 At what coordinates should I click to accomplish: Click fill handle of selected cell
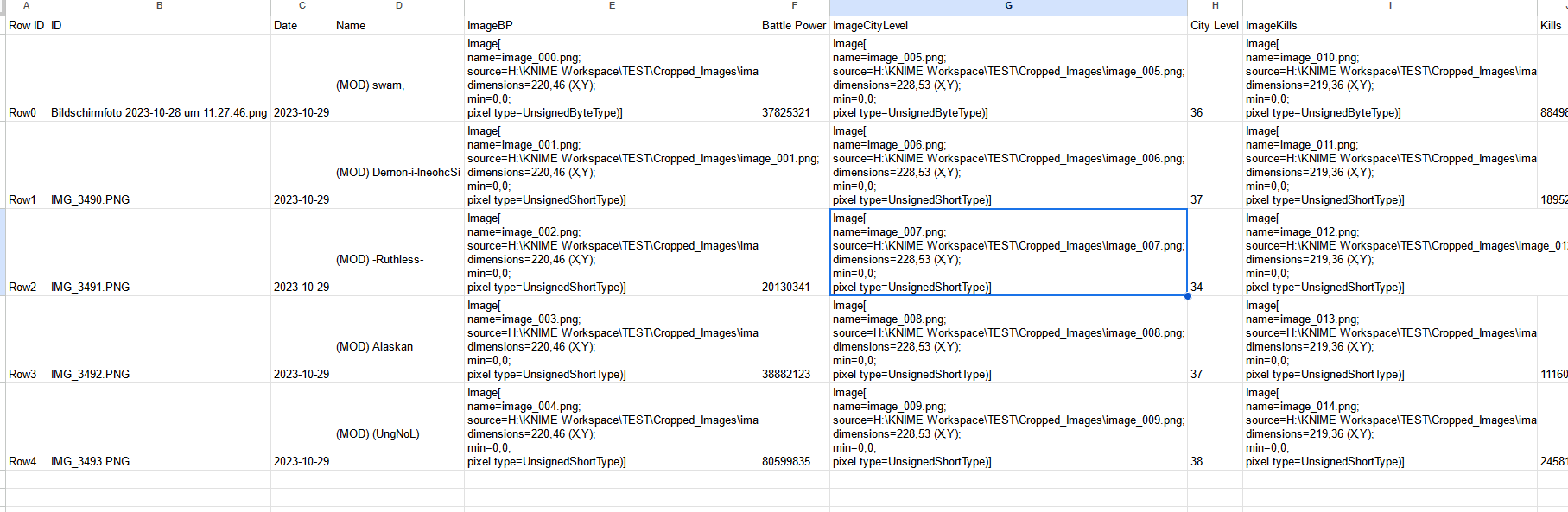point(1188,296)
